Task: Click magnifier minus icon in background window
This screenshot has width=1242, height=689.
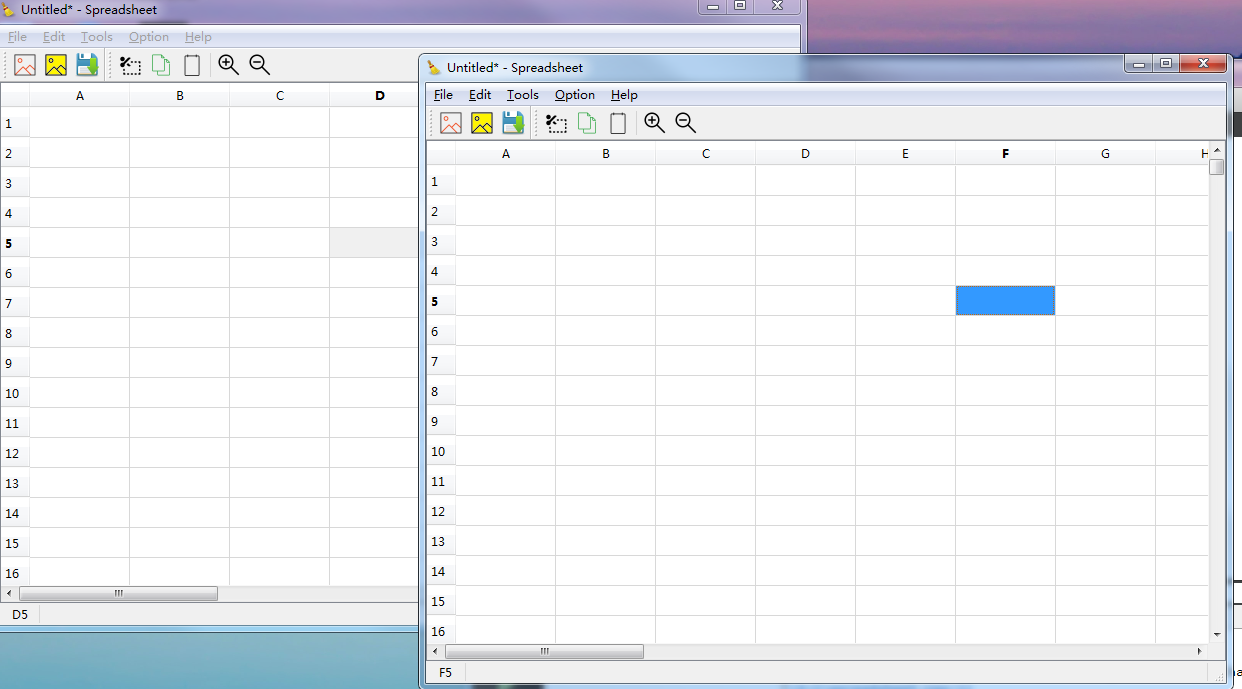Action: coord(259,65)
